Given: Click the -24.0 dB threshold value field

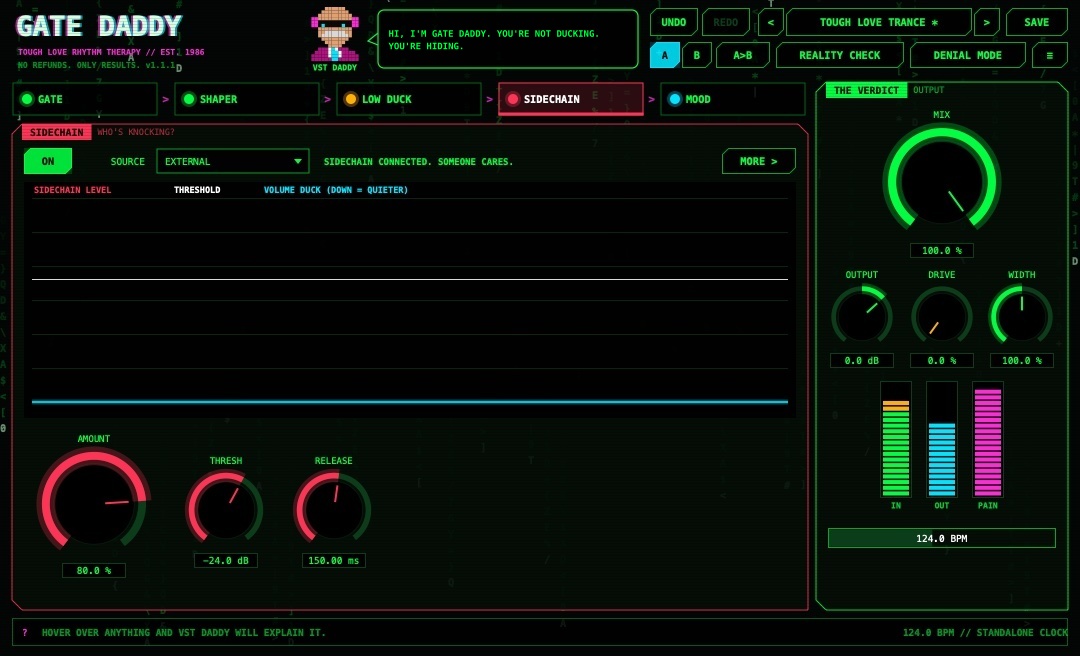Looking at the screenshot, I should click(x=225, y=560).
